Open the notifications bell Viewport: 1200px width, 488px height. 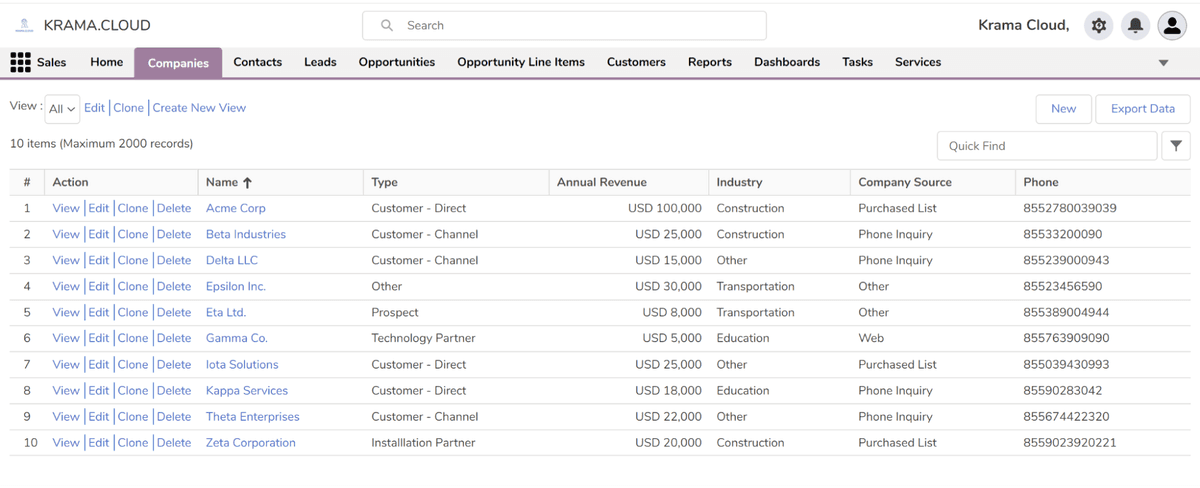point(1135,26)
